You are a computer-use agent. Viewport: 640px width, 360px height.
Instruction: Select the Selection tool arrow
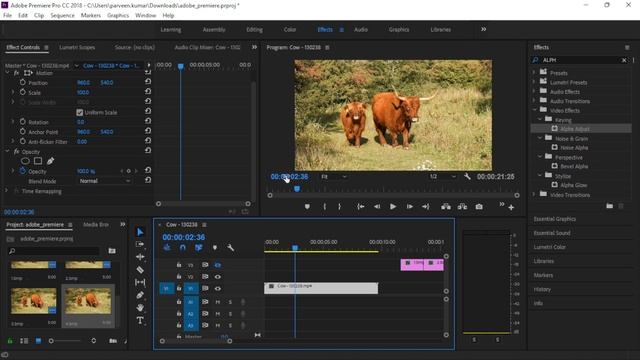point(140,232)
